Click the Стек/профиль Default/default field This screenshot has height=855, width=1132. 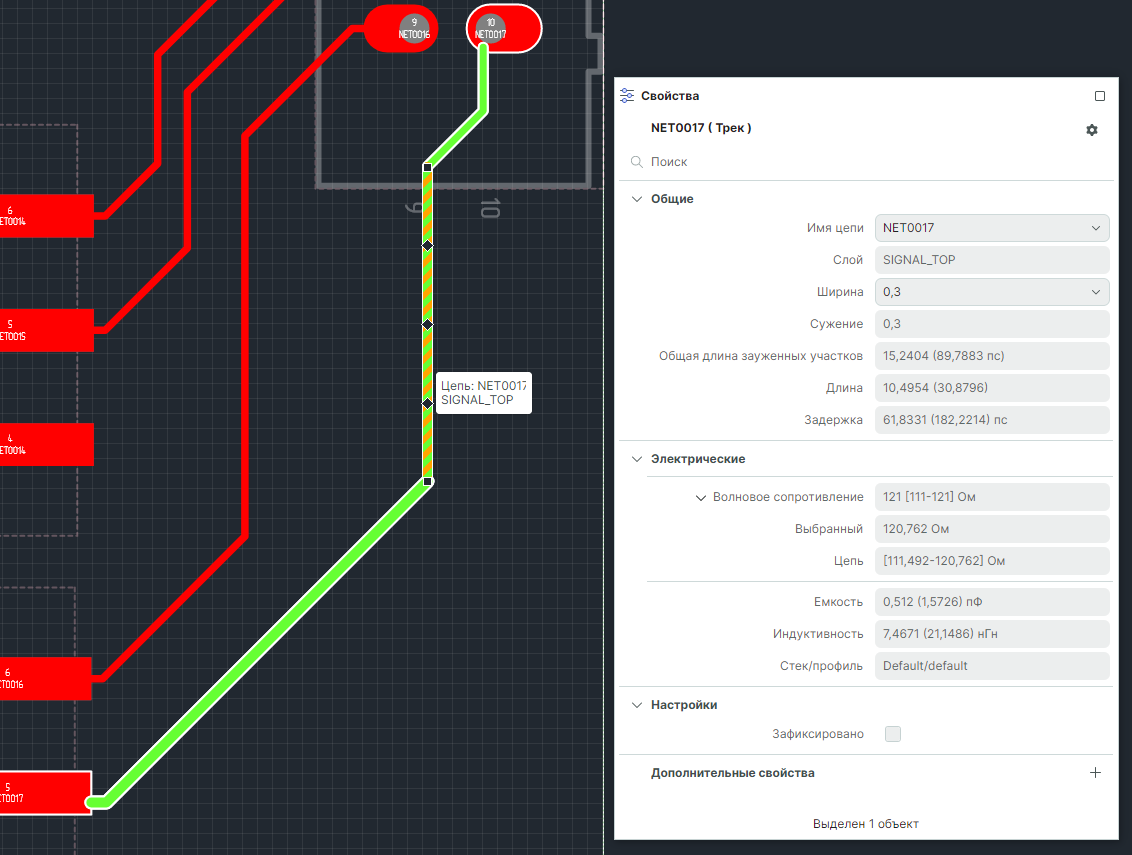(x=991, y=666)
